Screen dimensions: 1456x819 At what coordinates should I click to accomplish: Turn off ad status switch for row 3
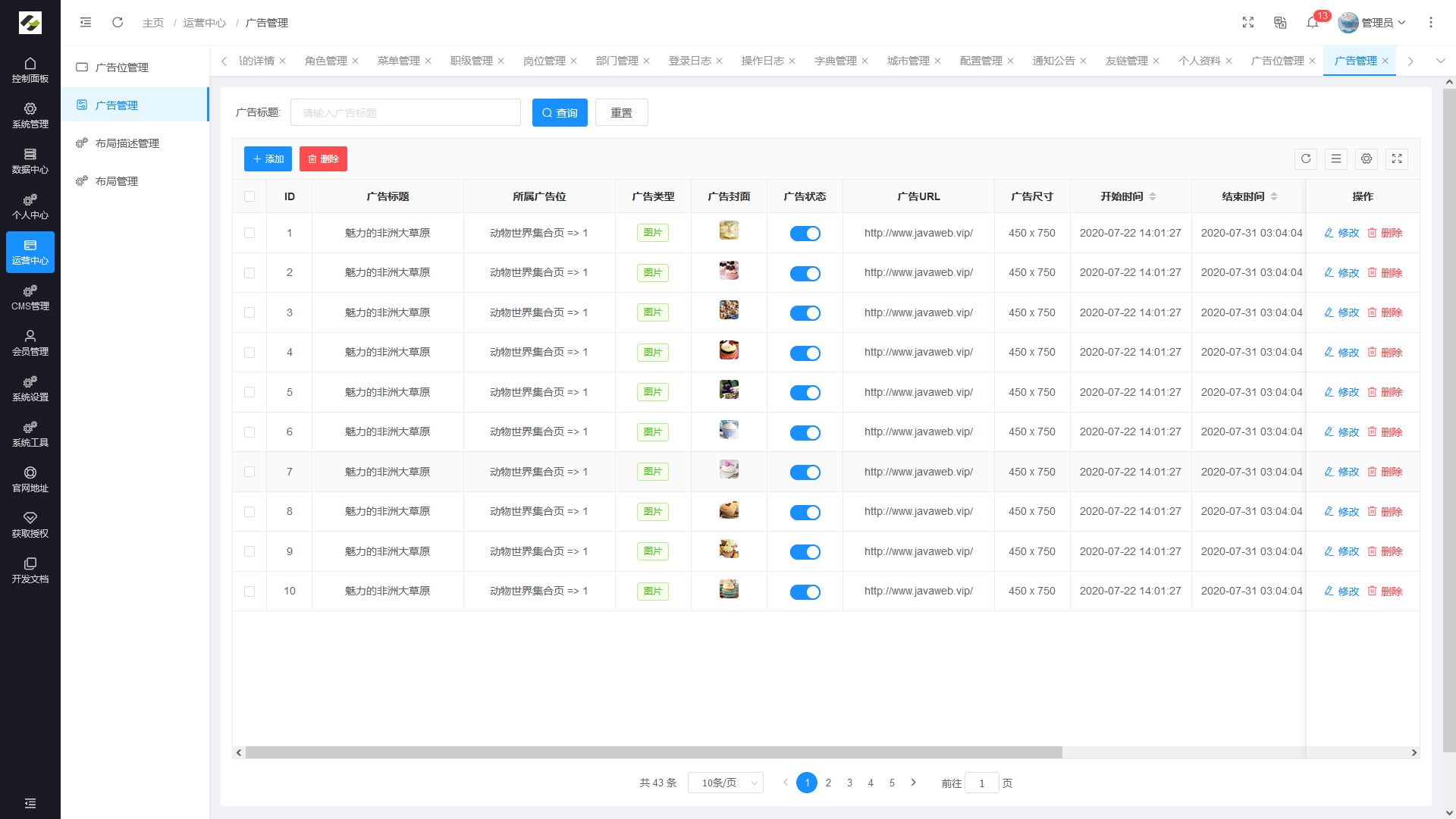pyautogui.click(x=805, y=313)
